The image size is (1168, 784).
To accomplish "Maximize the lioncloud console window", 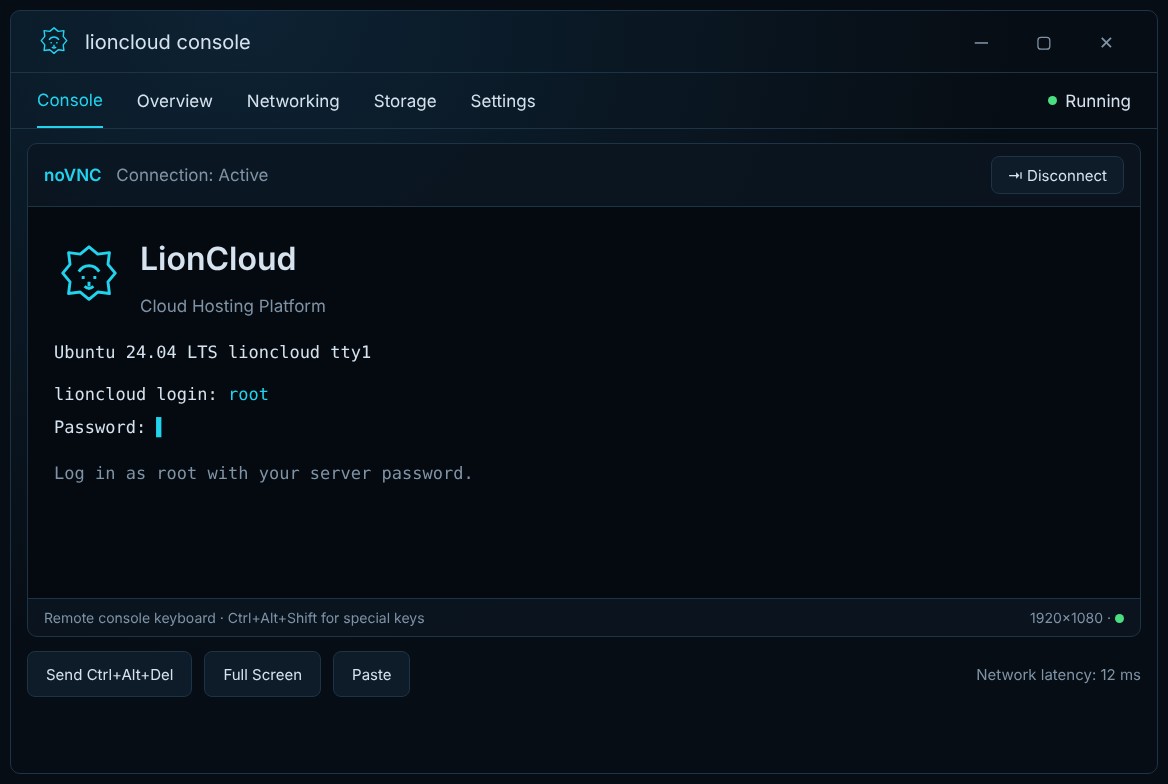I will pos(1044,42).
